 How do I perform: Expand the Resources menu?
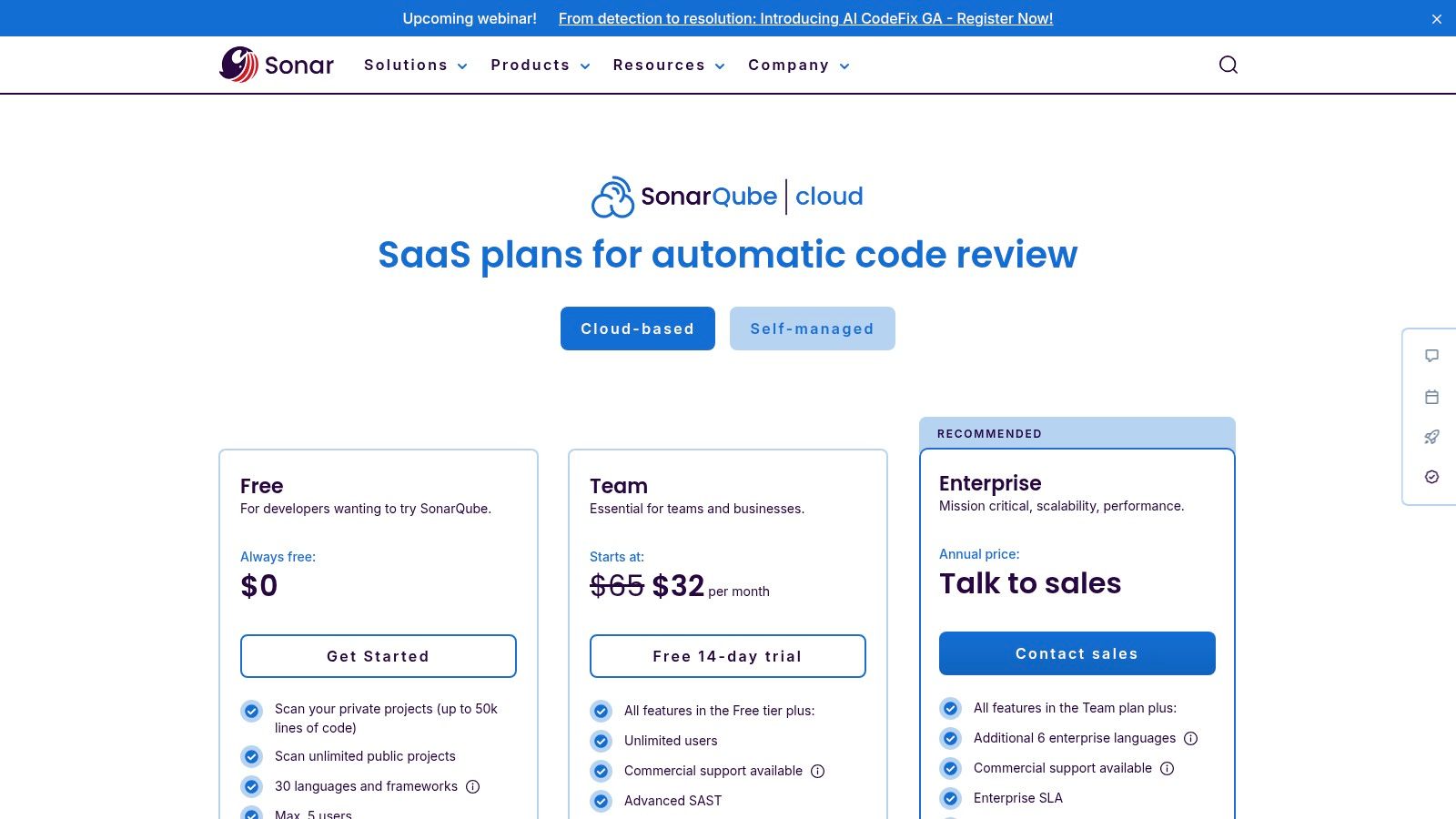pyautogui.click(x=668, y=66)
